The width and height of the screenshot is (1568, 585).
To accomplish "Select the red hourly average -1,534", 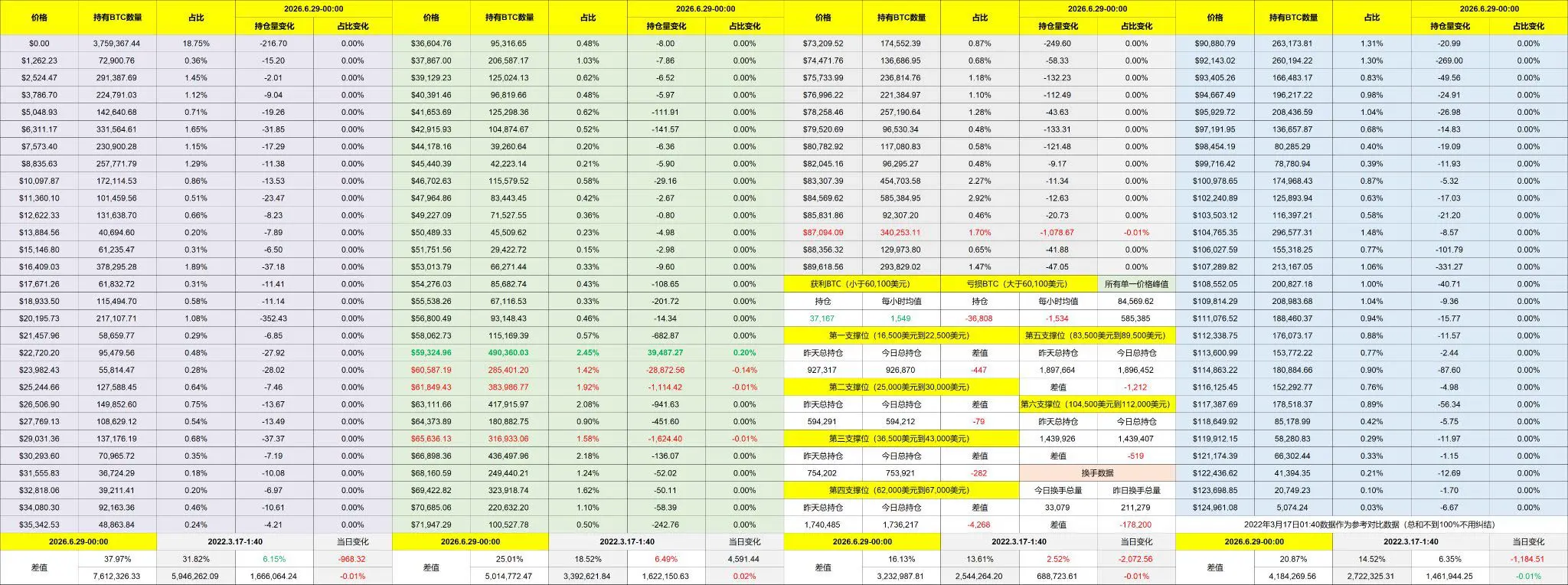I will tap(1057, 319).
